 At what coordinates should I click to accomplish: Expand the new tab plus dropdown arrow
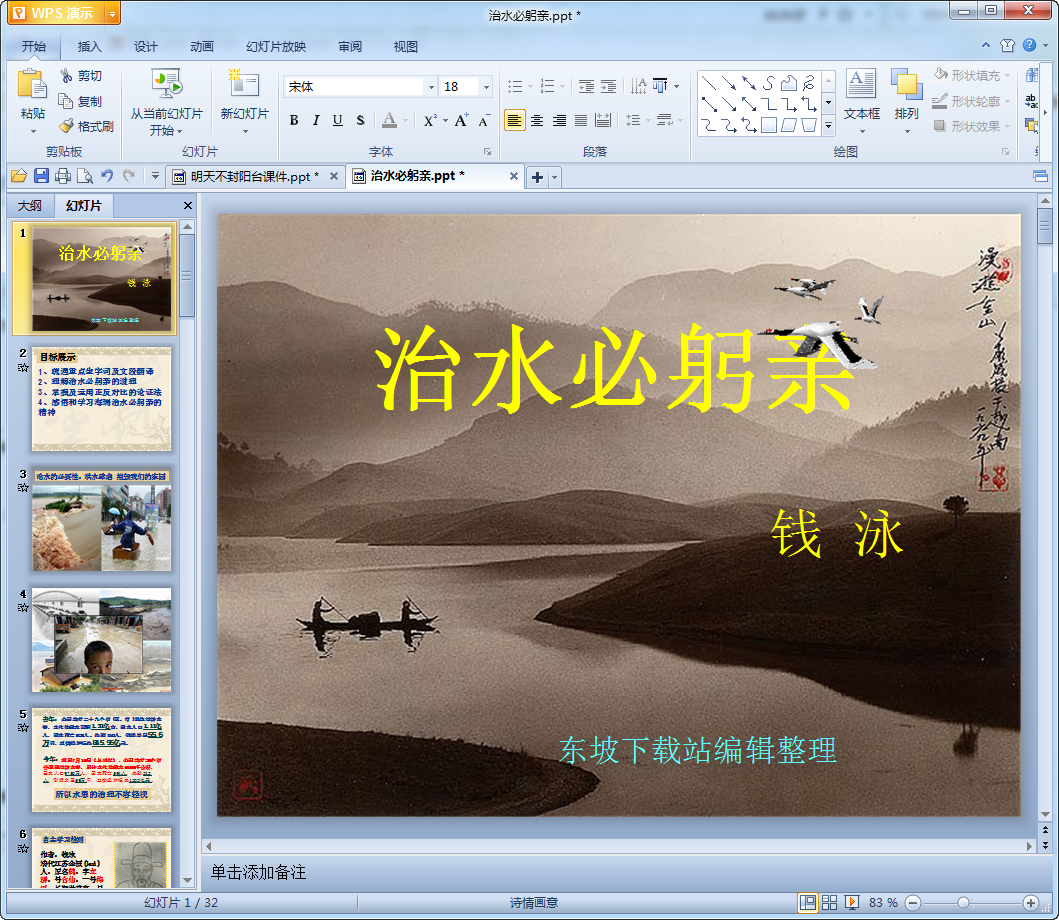(x=554, y=178)
